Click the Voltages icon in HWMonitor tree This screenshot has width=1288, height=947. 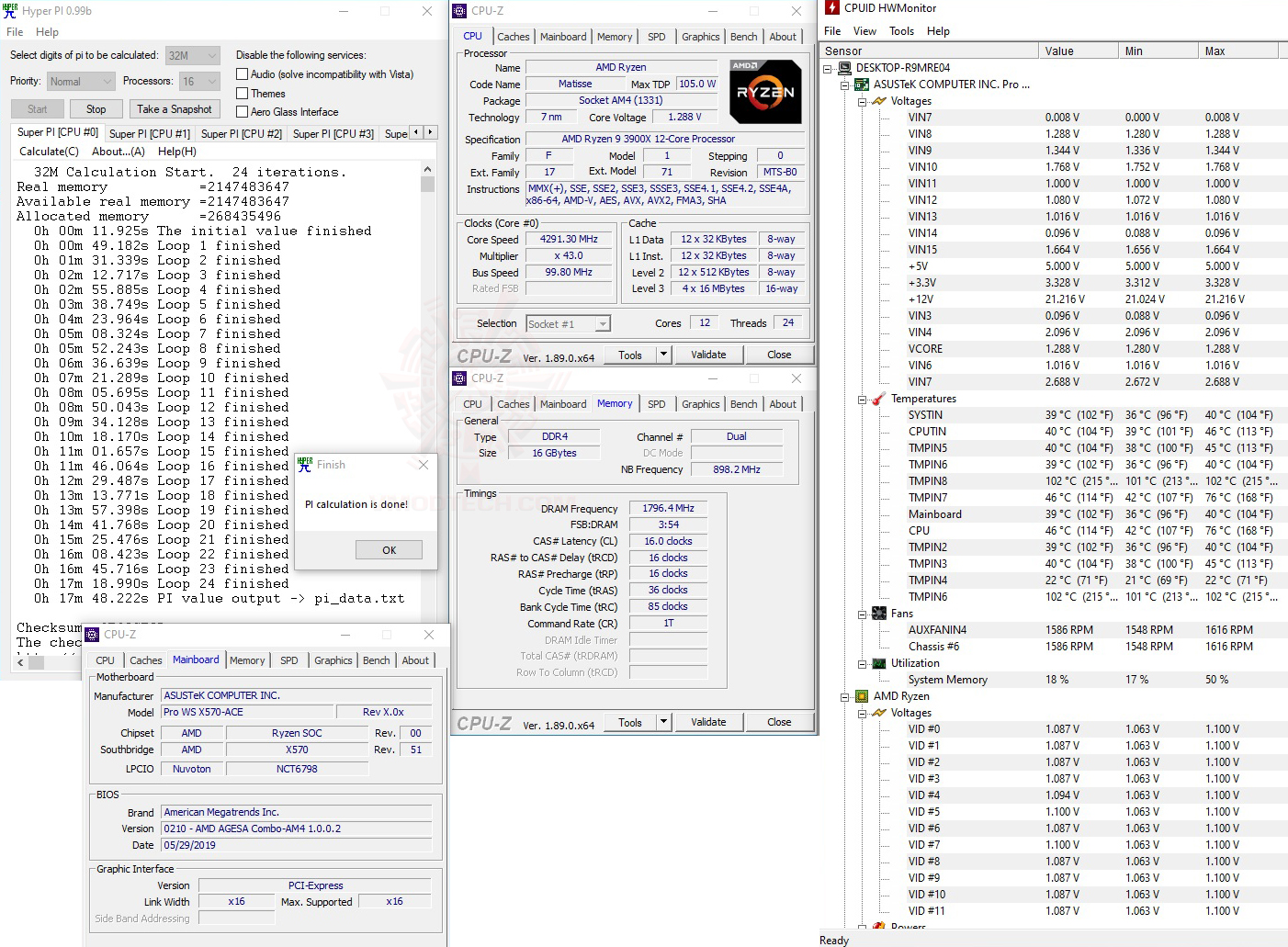(880, 101)
